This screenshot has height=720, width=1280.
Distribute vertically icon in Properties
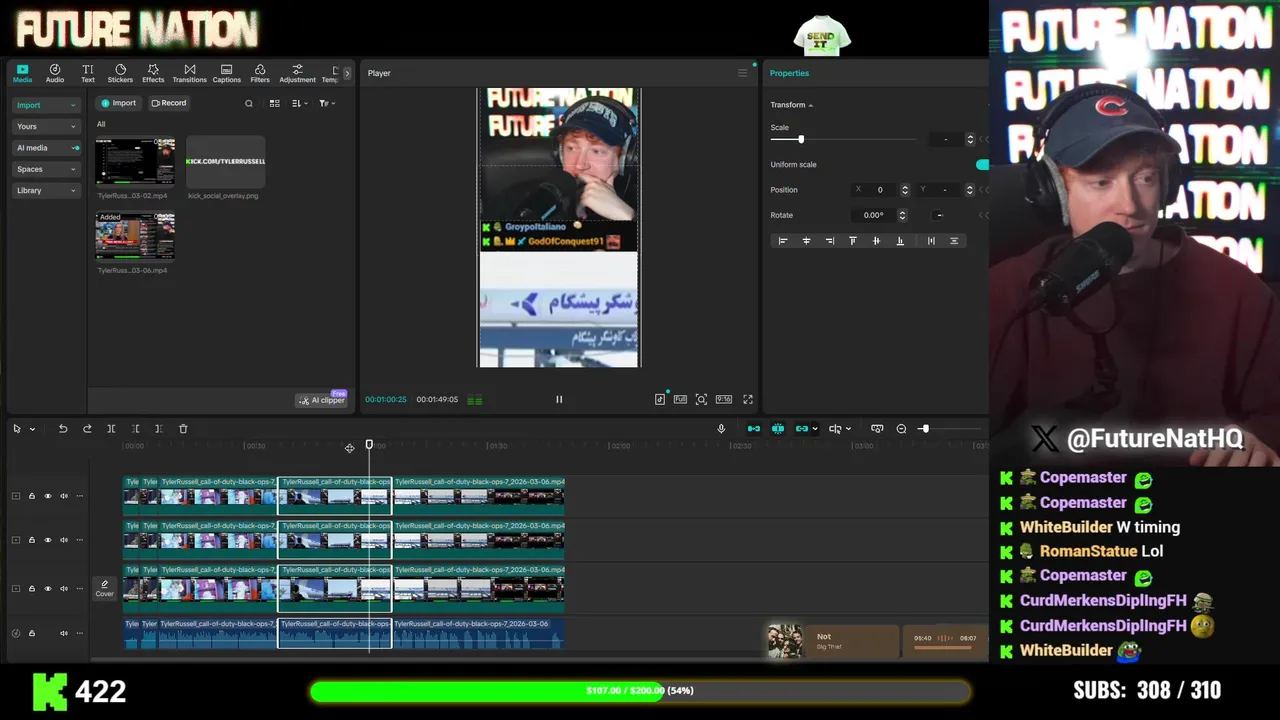pyautogui.click(x=954, y=241)
